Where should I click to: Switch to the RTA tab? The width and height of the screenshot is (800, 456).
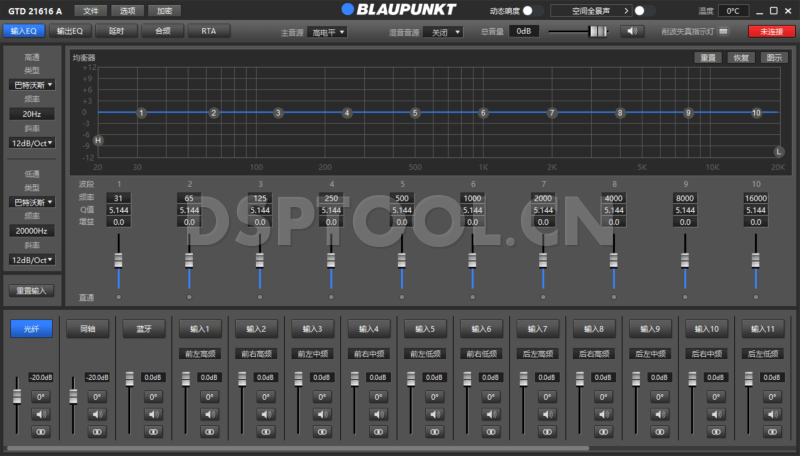tap(209, 31)
